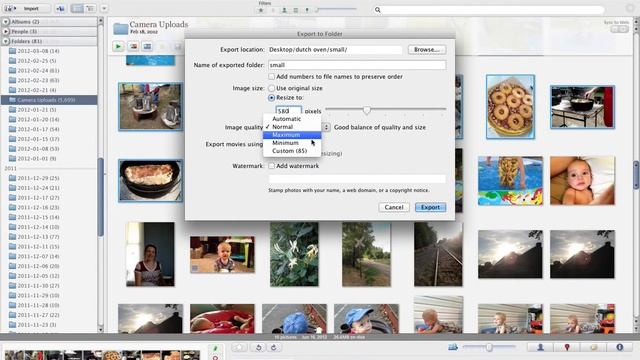Show the People panel icon
640x360 pixels.
[x=540, y=347]
